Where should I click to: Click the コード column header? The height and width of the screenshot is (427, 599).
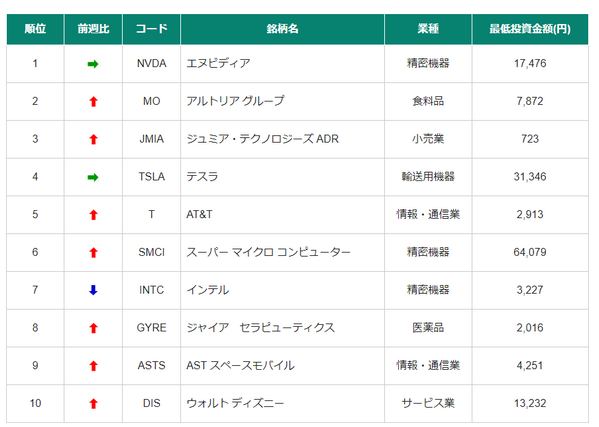click(151, 29)
